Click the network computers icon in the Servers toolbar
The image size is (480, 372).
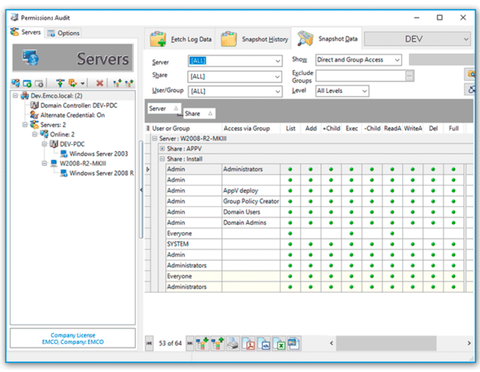(16, 83)
